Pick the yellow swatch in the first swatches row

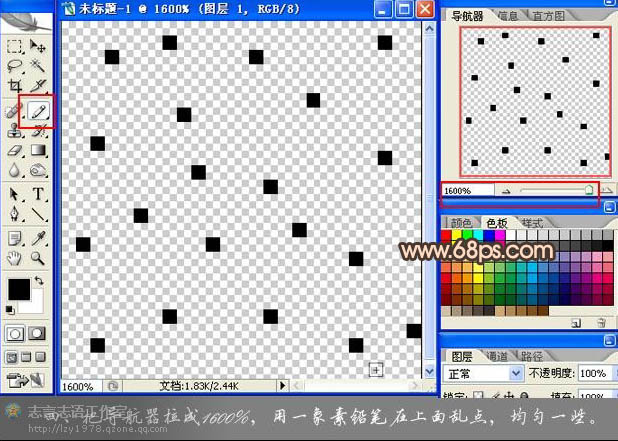pyautogui.click(x=457, y=235)
